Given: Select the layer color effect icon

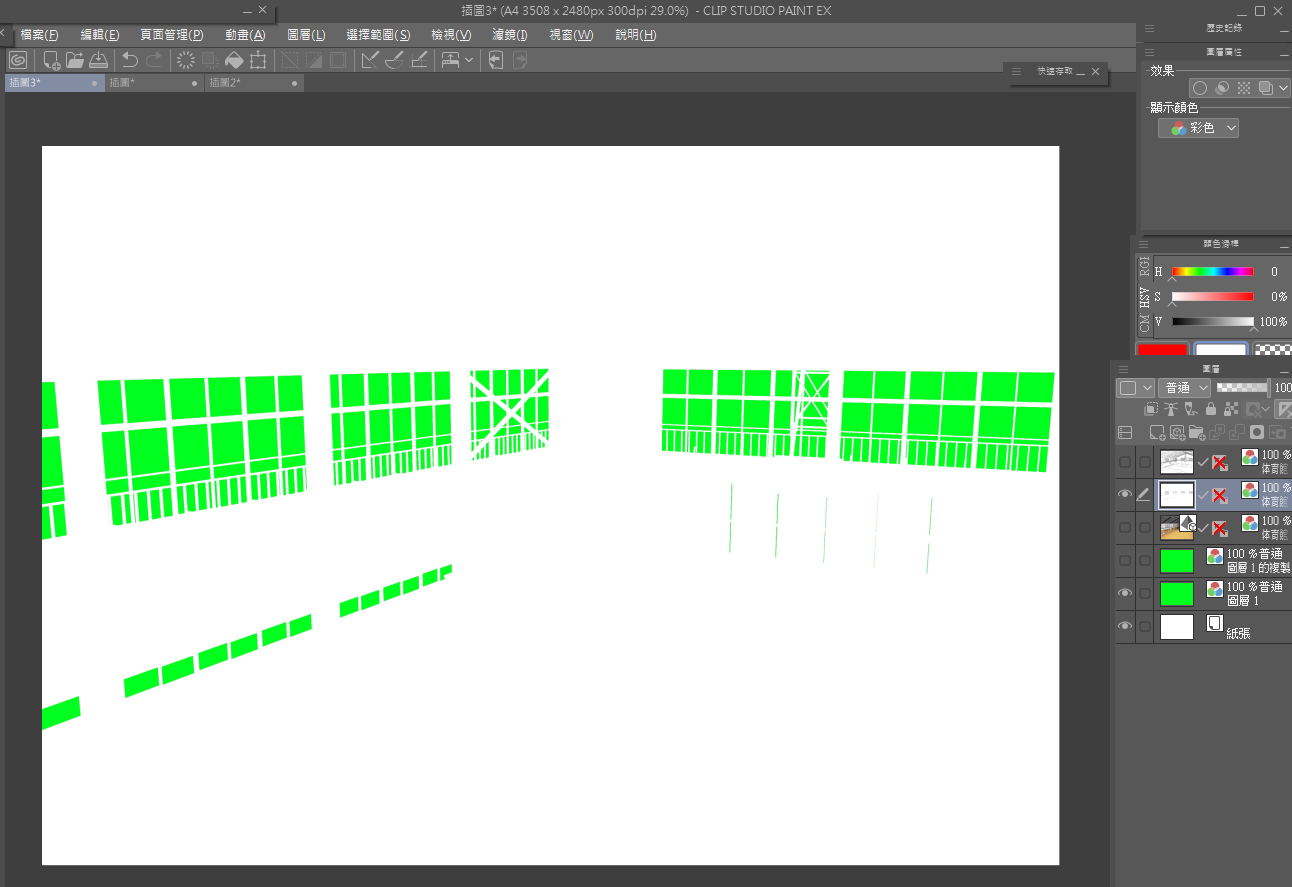Looking at the screenshot, I should [x=1266, y=88].
